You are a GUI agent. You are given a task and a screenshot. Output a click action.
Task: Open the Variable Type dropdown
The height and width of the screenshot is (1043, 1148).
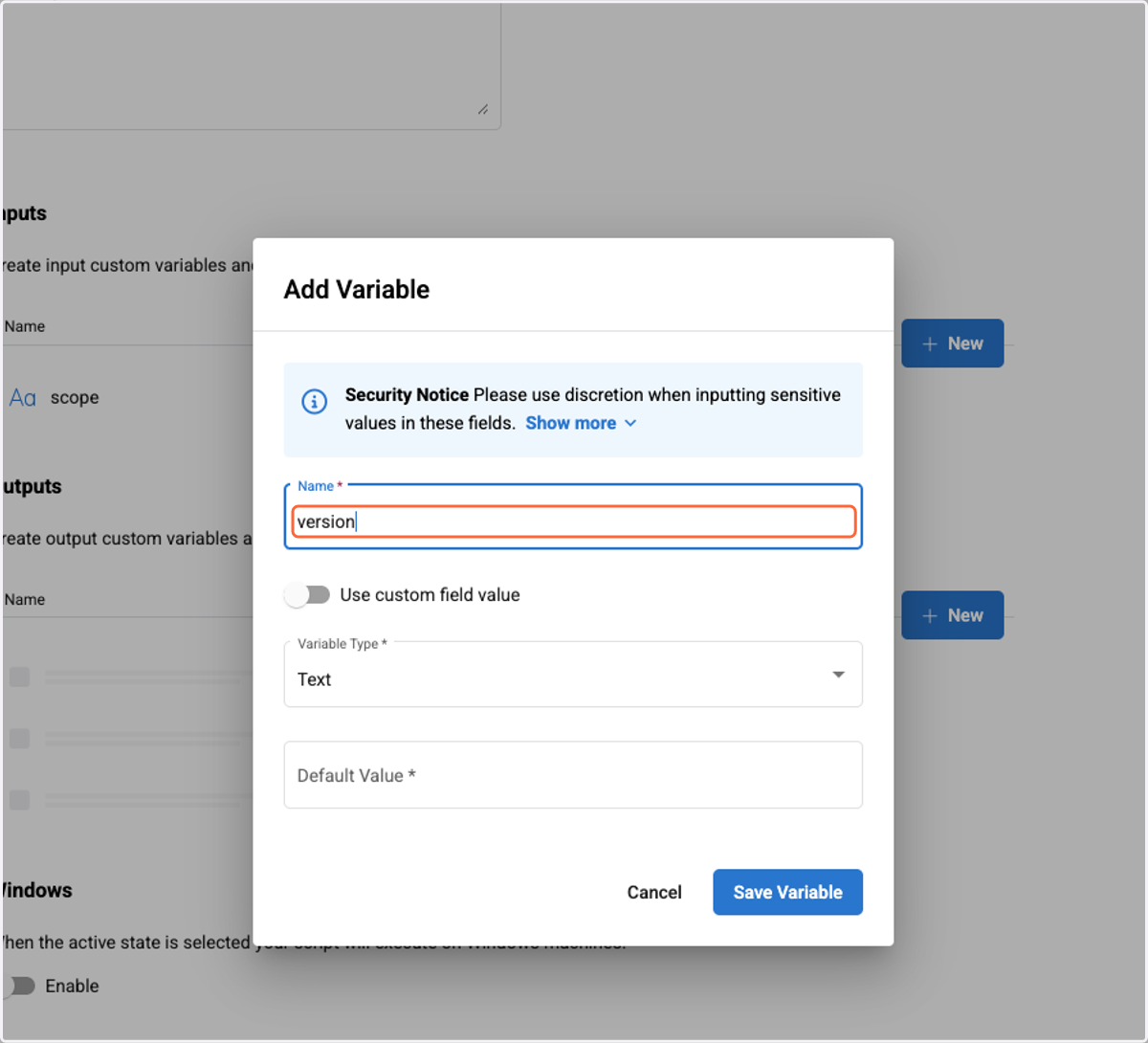click(x=573, y=675)
